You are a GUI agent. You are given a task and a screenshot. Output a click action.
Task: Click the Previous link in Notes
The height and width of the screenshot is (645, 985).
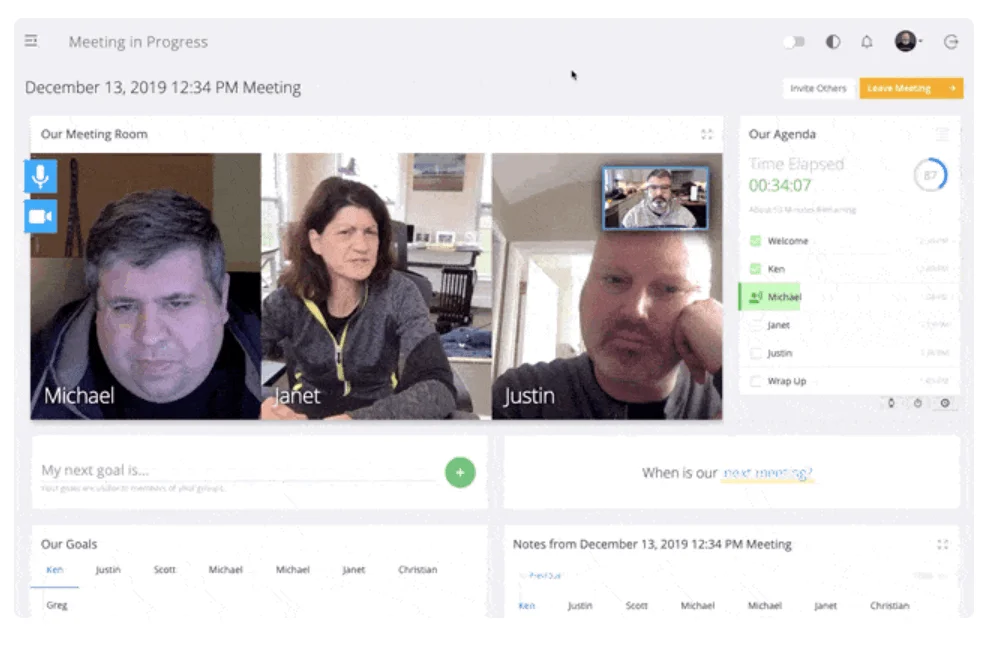544,575
